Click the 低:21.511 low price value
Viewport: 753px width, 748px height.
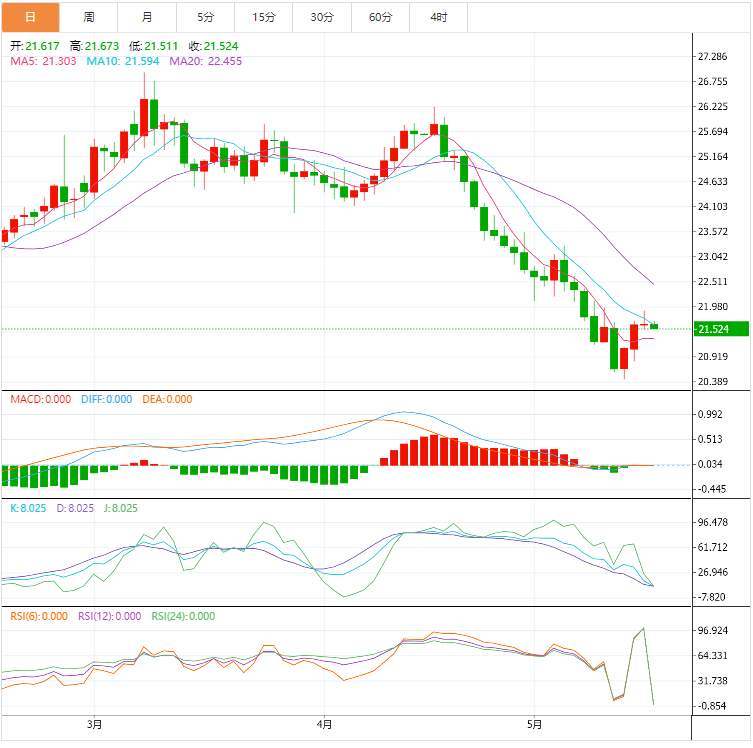pos(154,46)
